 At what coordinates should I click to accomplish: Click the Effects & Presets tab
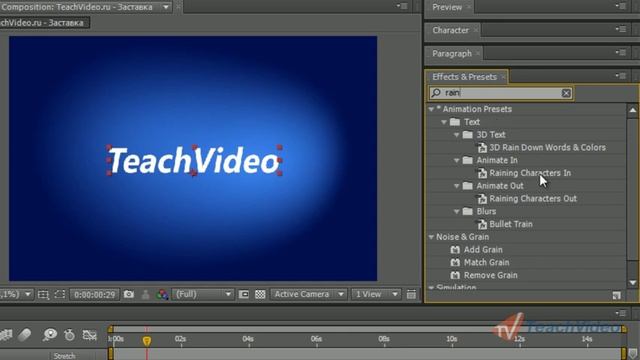[464, 77]
